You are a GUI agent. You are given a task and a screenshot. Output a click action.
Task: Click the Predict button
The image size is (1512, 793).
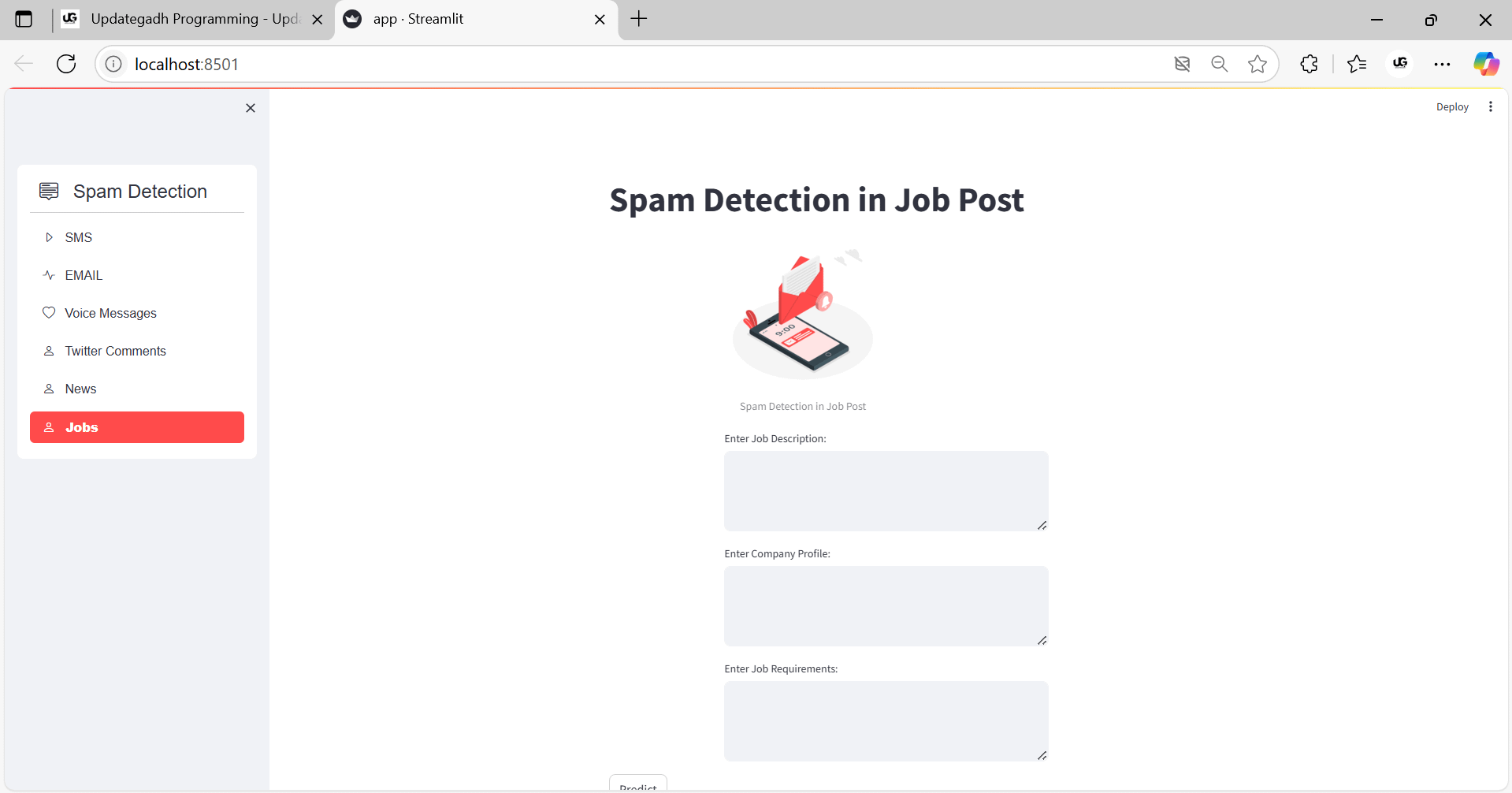click(x=637, y=787)
